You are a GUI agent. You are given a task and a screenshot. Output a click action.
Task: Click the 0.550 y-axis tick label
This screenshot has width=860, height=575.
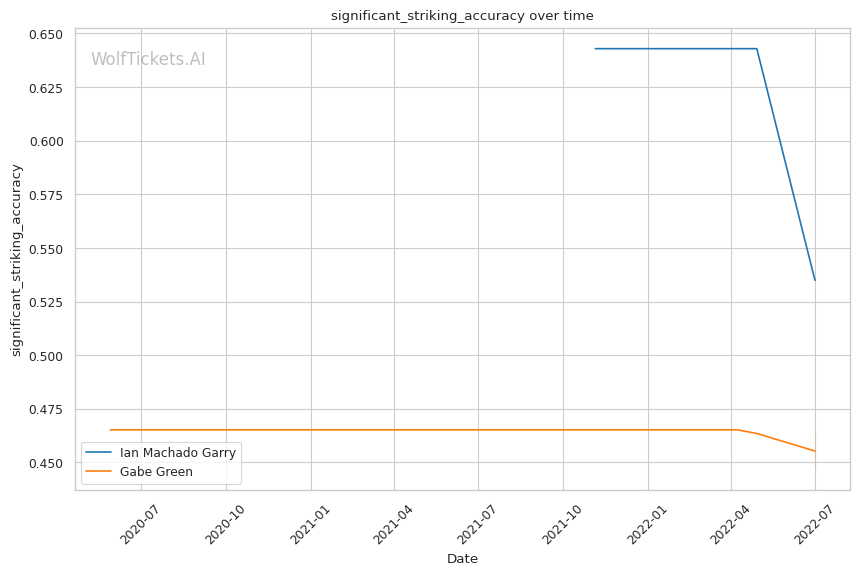point(46,249)
